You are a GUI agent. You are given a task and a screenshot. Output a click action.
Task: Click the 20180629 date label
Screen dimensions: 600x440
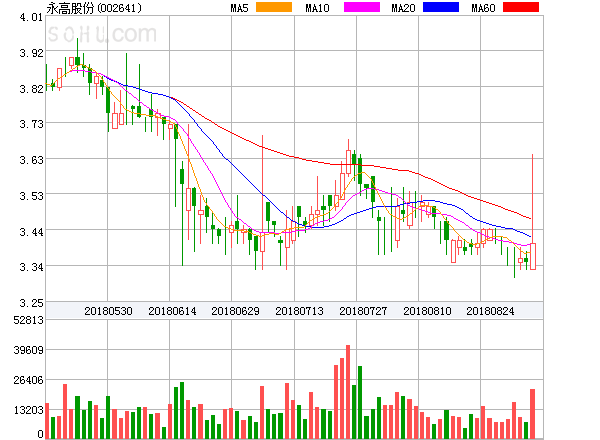coord(235,311)
